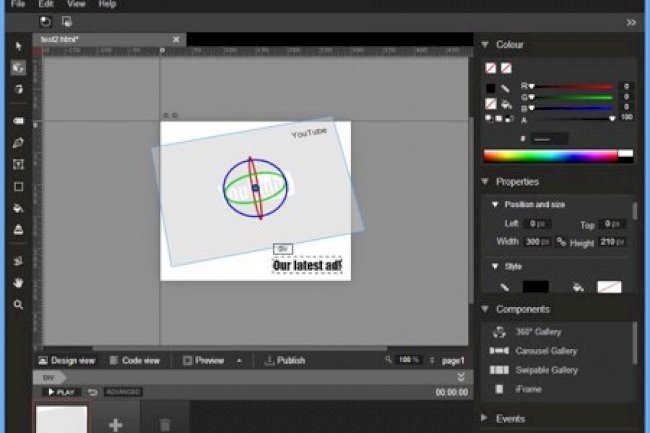
Task: Open the File menu
Action: point(17,5)
